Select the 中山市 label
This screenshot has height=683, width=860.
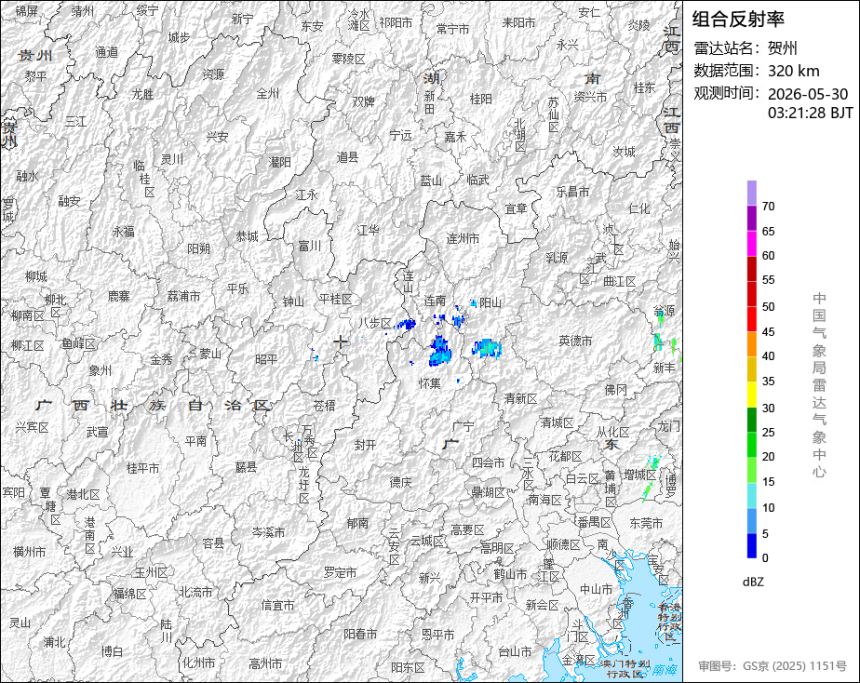596,589
